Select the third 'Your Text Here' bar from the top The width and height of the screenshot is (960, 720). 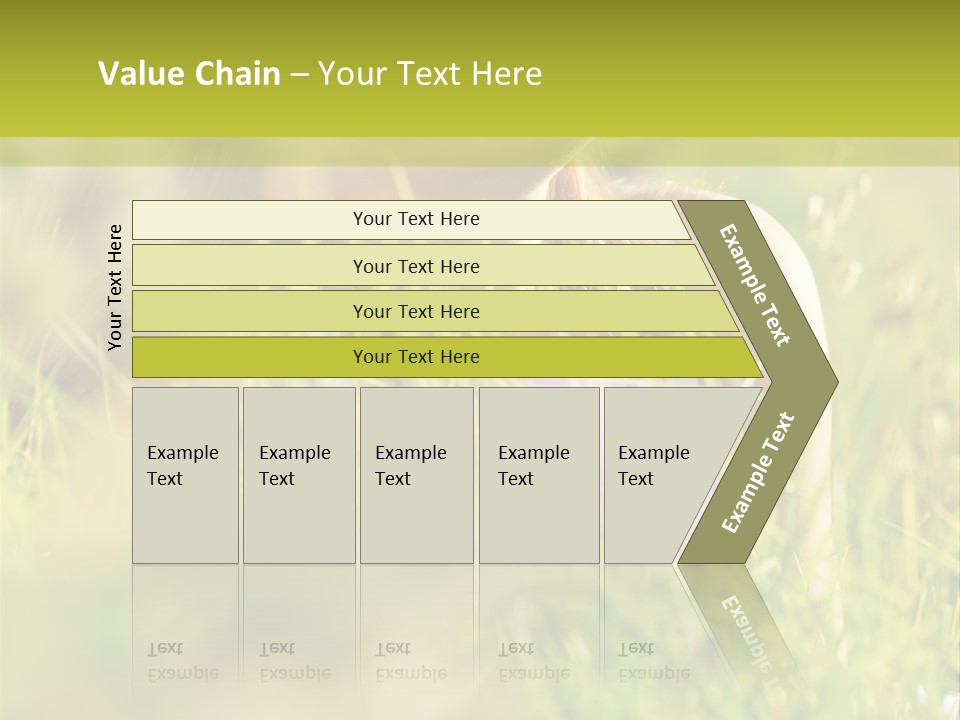[415, 311]
